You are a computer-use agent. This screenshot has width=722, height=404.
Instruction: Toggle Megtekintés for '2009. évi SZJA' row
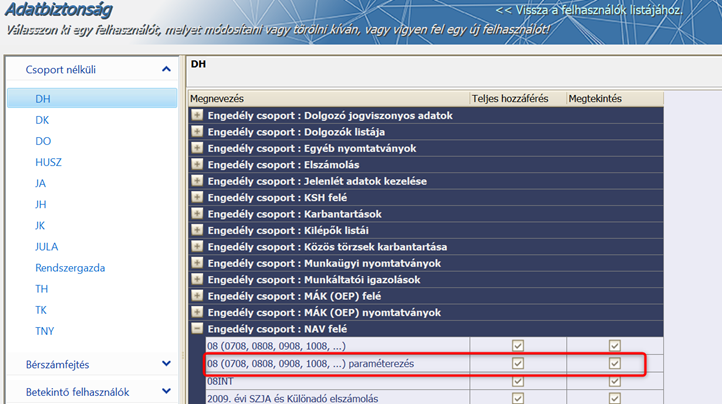pos(615,398)
